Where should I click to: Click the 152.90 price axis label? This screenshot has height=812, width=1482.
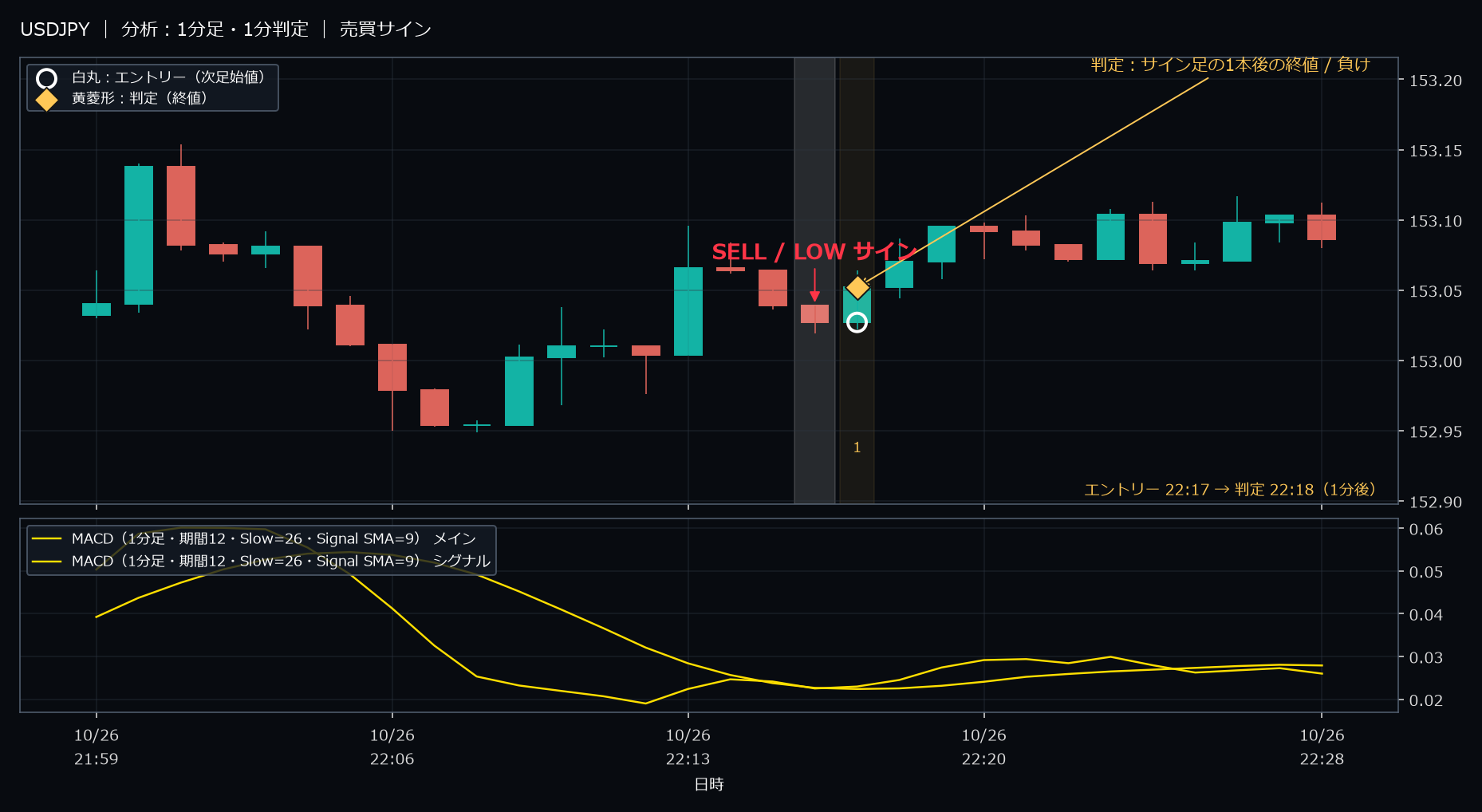tap(1436, 502)
